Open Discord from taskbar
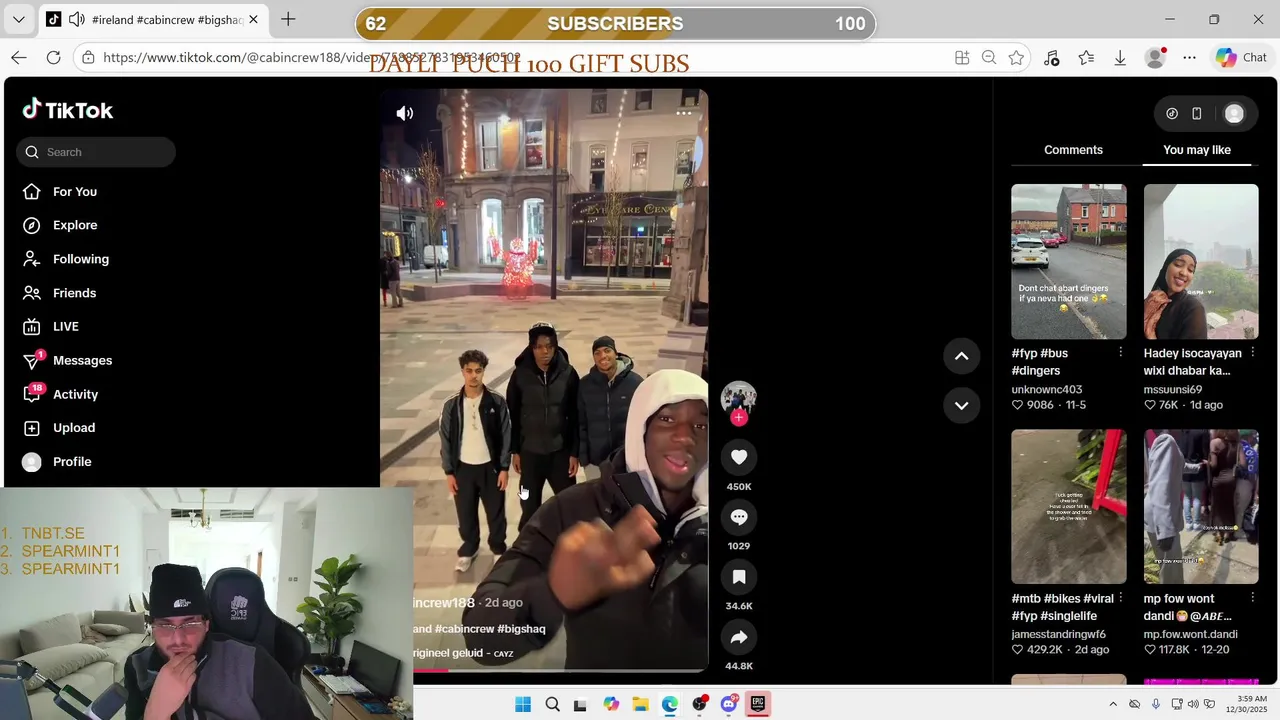The height and width of the screenshot is (720, 1280). 729,704
